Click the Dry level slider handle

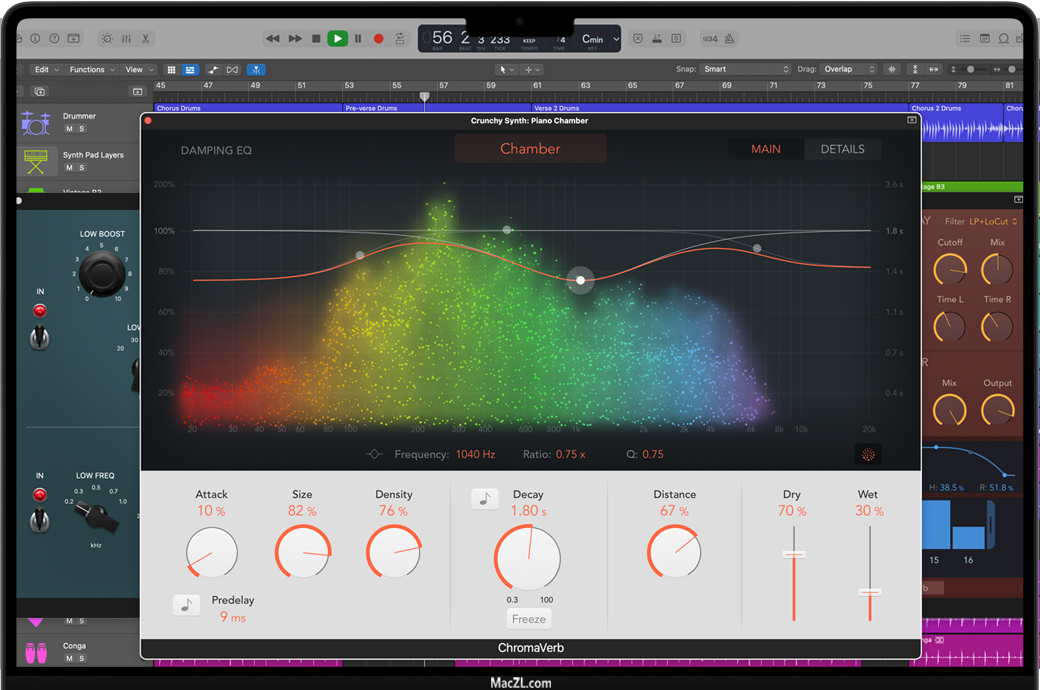coord(794,554)
